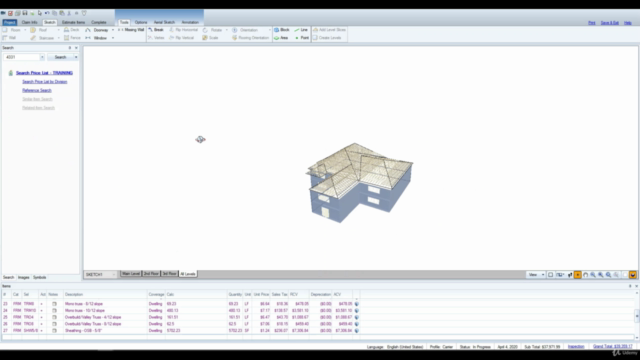Screen dimensions: 640x360
Task: Click the items list vertical scrollbar
Action: pyautogui.click(x=637, y=315)
